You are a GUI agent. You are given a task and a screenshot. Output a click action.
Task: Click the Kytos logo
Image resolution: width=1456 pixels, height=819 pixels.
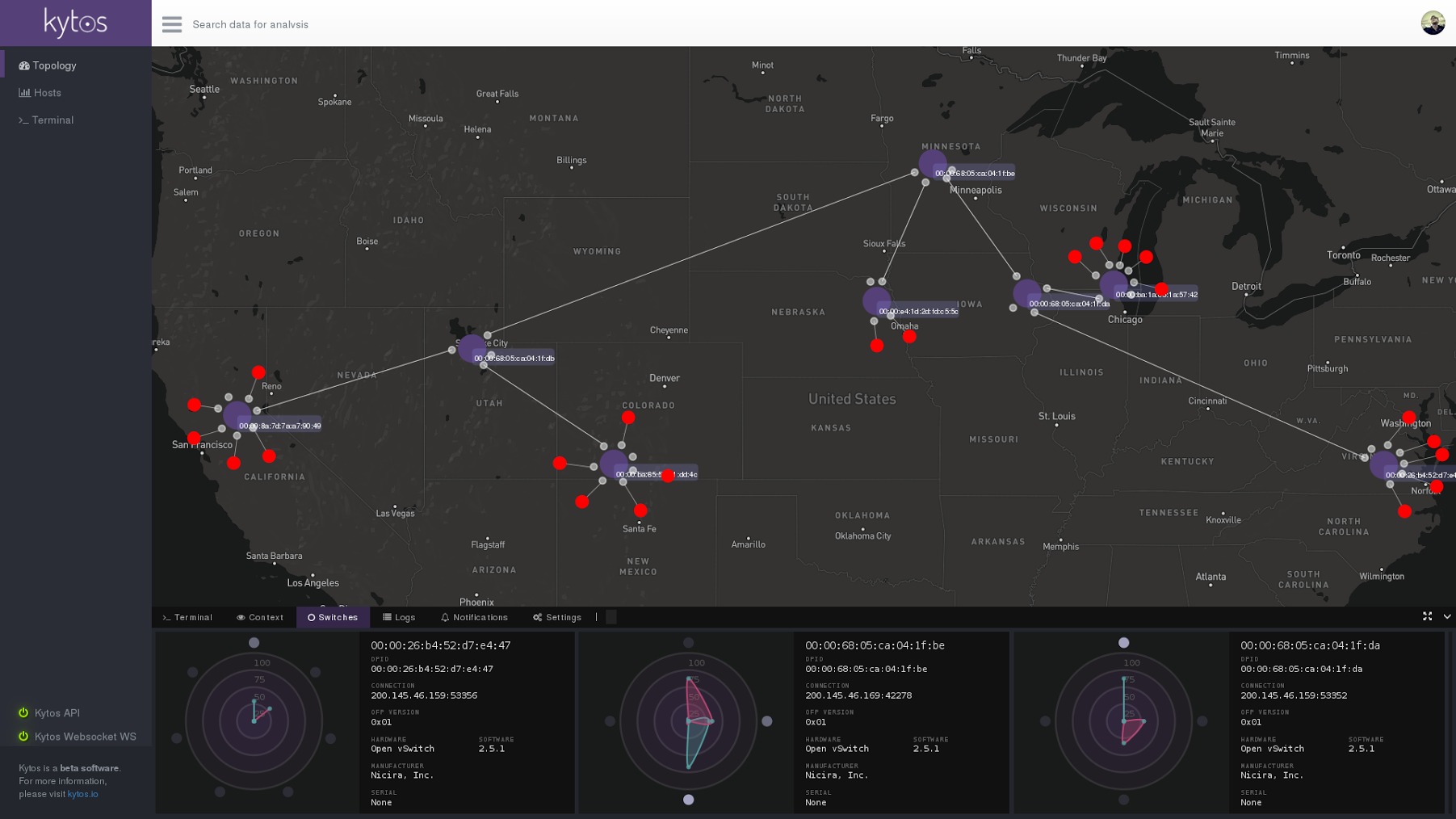pos(75,23)
